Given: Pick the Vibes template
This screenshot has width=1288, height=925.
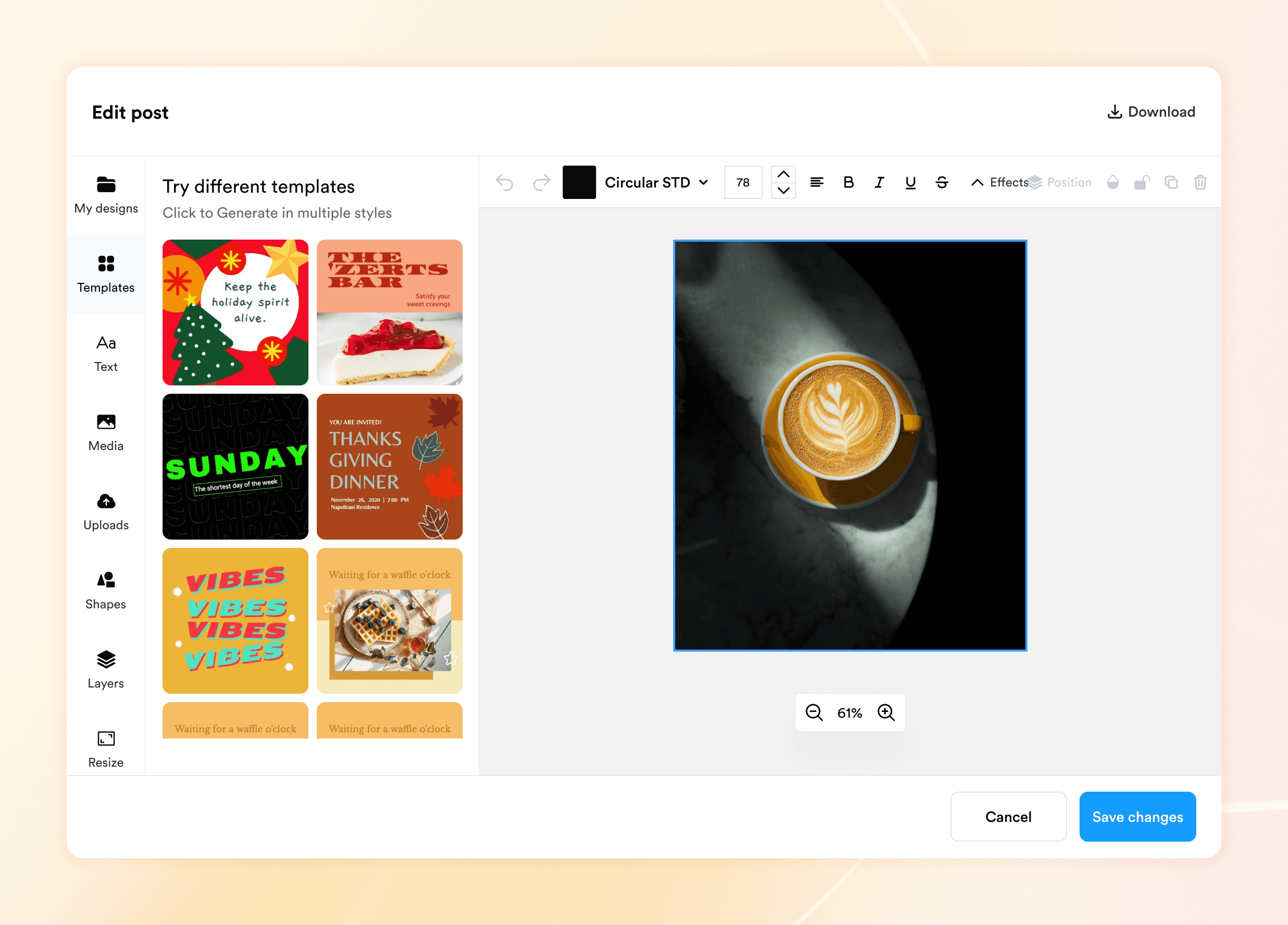Looking at the screenshot, I should pyautogui.click(x=235, y=621).
